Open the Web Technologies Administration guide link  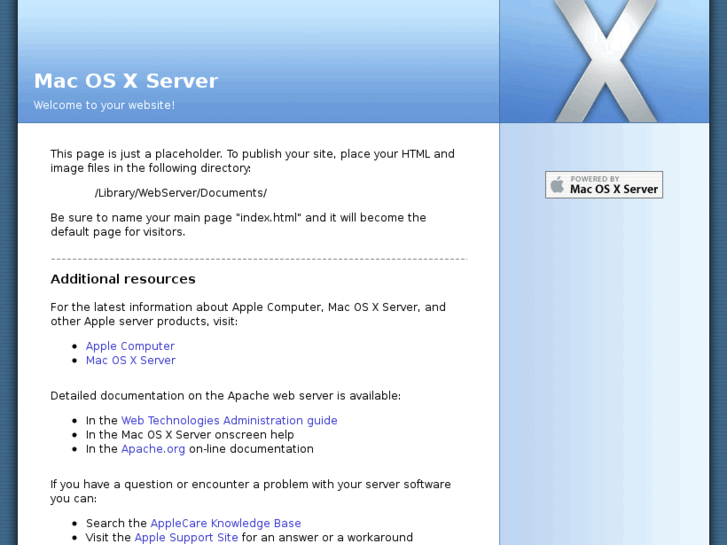[x=229, y=420]
